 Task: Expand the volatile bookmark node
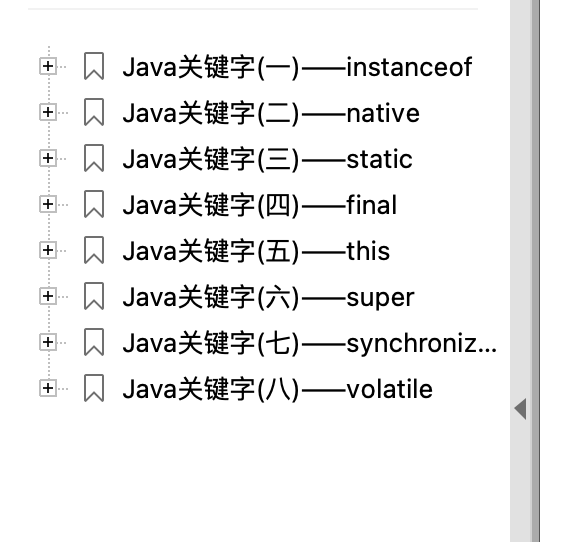coord(48,388)
